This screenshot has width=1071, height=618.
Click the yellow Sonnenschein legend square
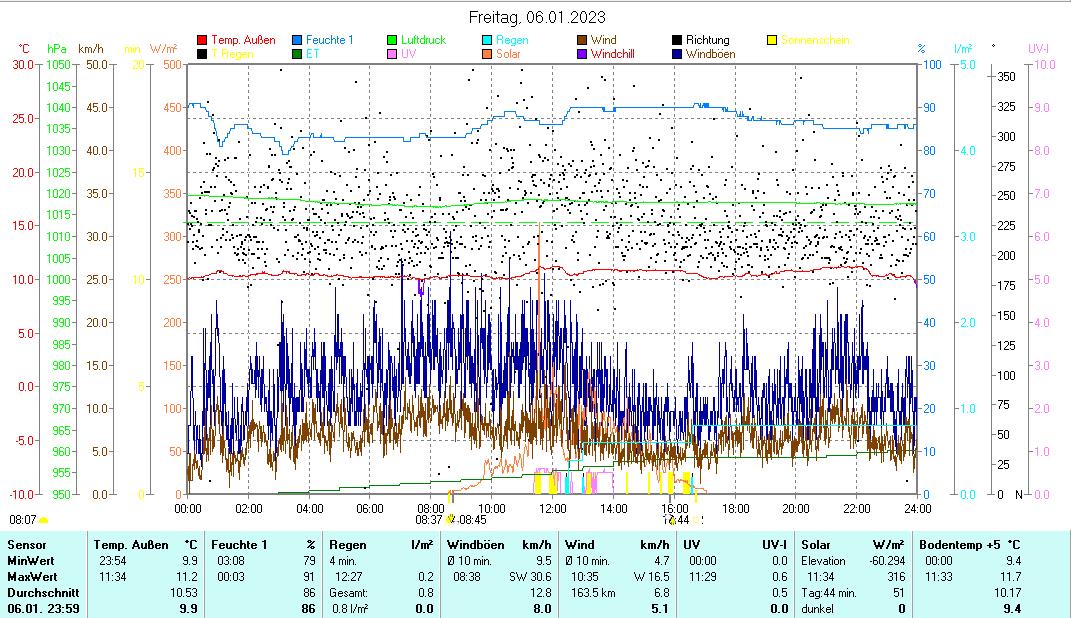(x=772, y=41)
